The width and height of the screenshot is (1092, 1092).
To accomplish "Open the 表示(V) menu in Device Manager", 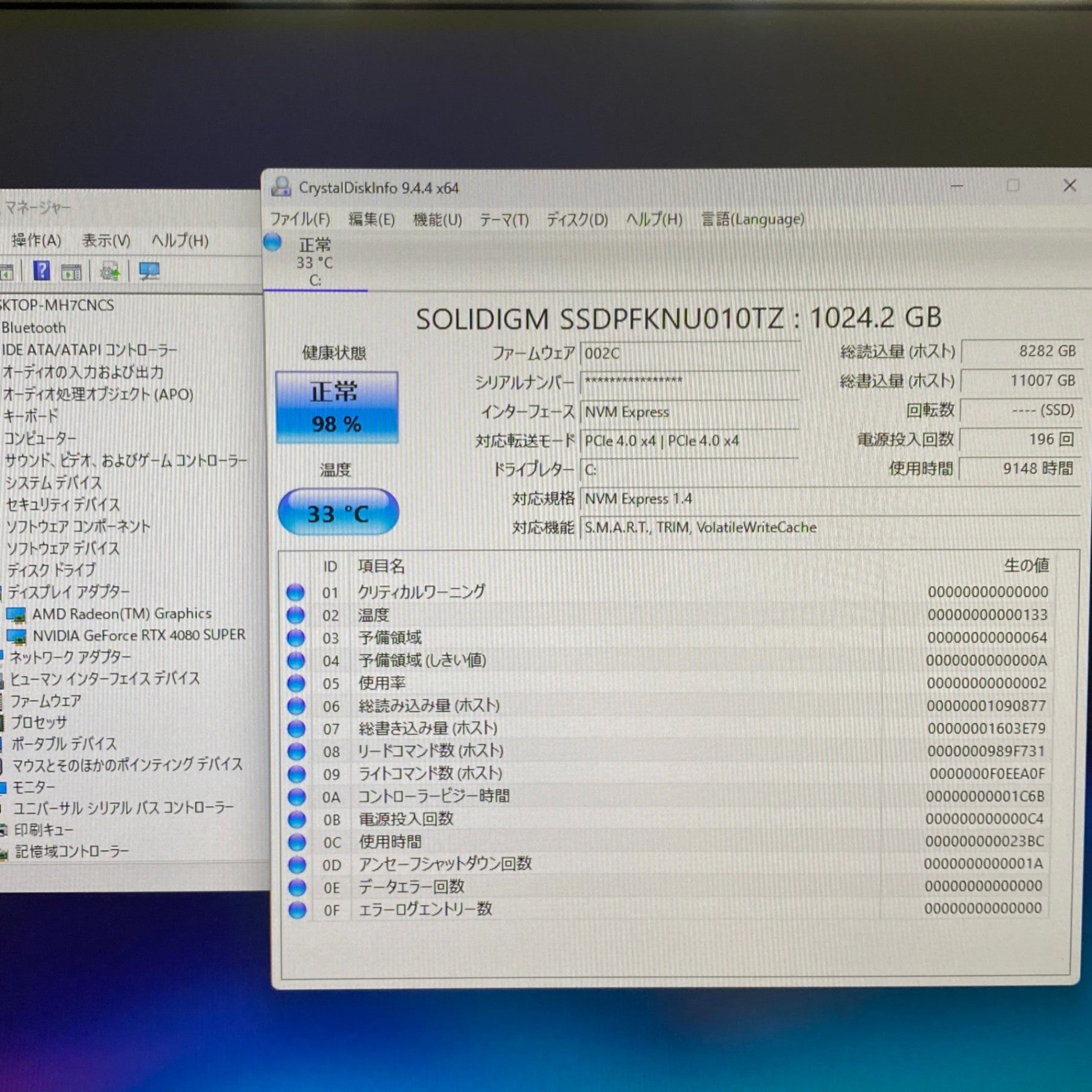I will [106, 241].
